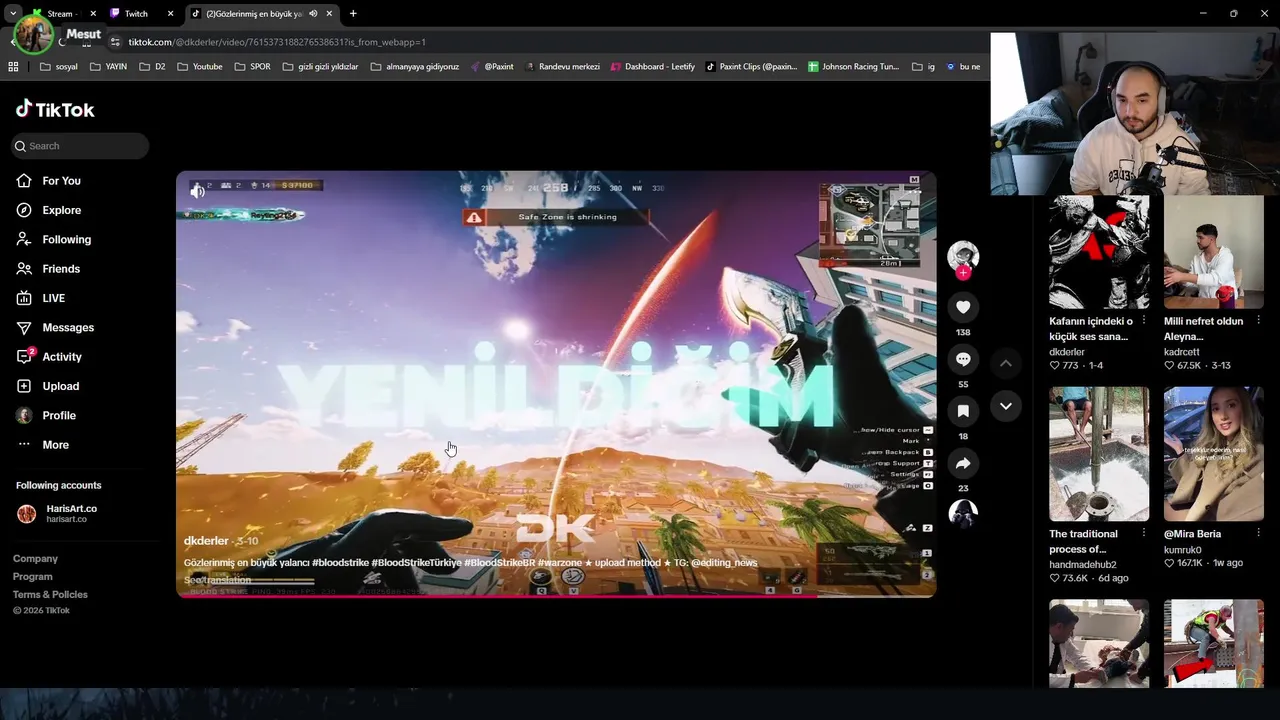Expand the Company footer section
Image resolution: width=1280 pixels, height=720 pixels.
coord(35,559)
